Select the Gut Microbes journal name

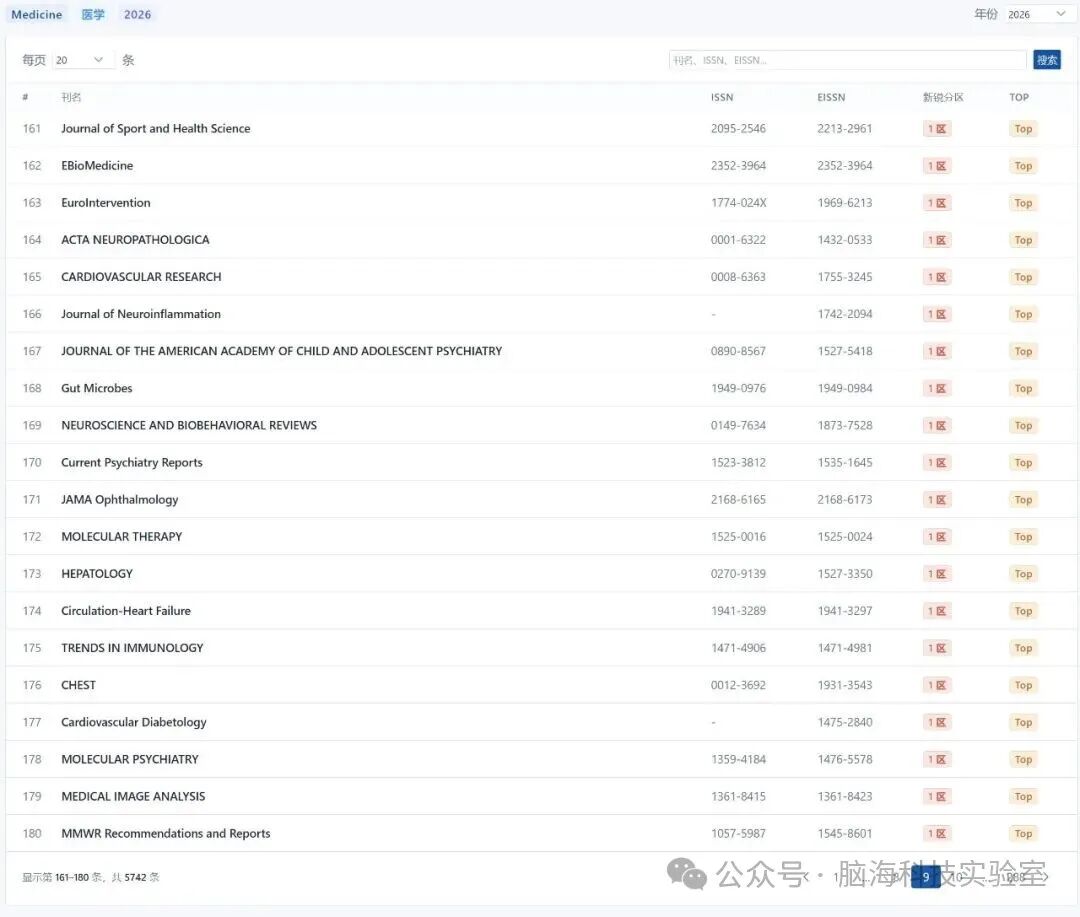(96, 389)
